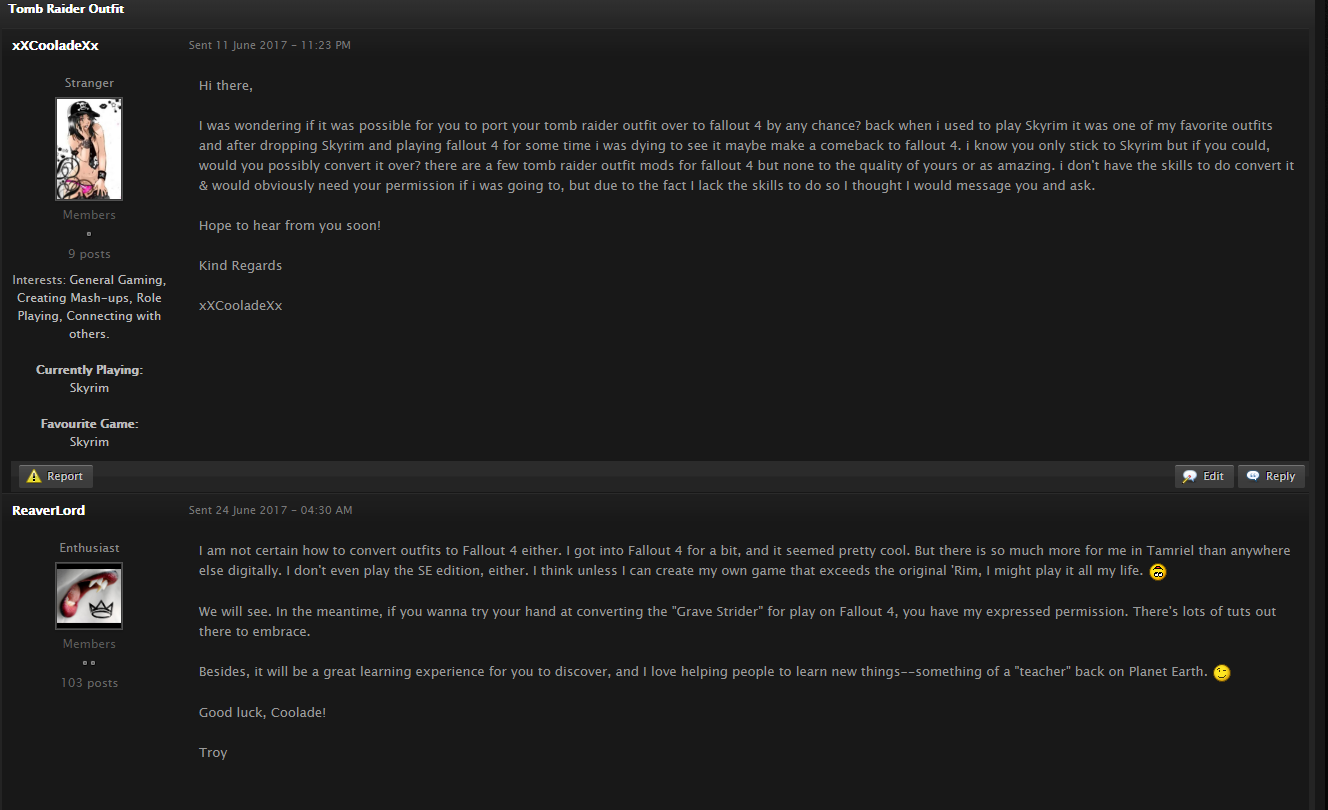Click the Edit button
The image size is (1328, 810).
(x=1204, y=476)
